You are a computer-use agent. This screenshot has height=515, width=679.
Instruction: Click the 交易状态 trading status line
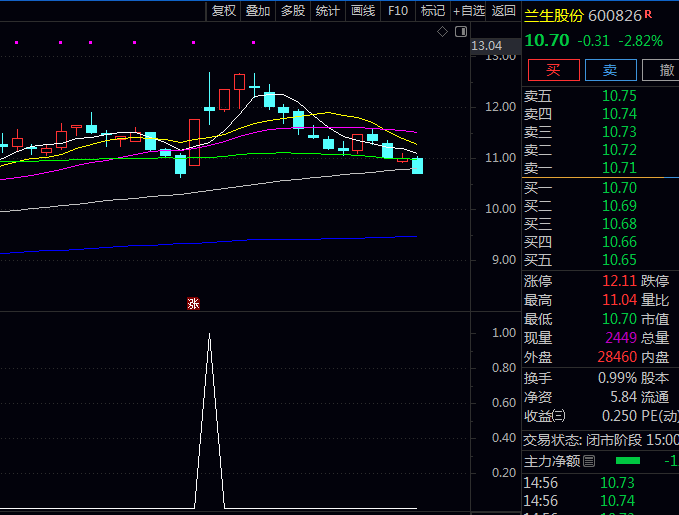(x=601, y=441)
